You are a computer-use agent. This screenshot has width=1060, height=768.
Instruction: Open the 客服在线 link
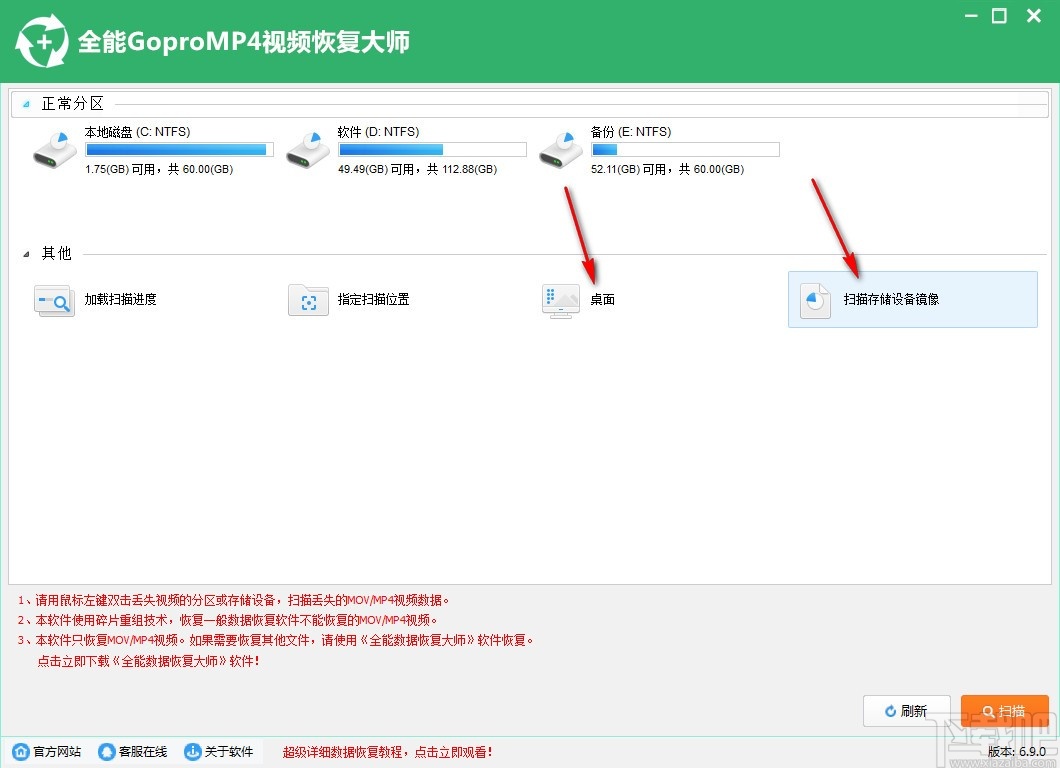[143, 751]
